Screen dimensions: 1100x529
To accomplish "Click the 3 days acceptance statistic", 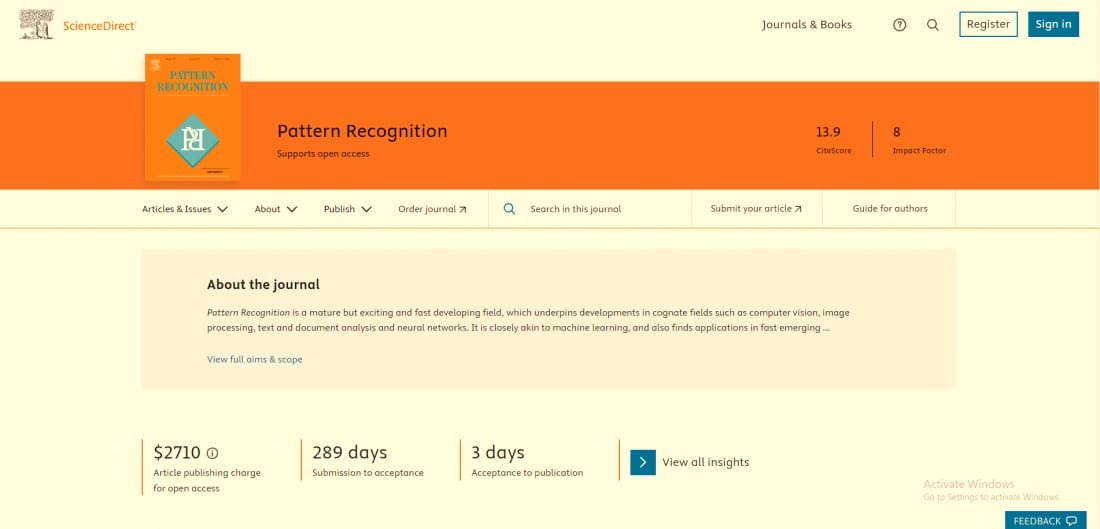I will tap(497, 453).
